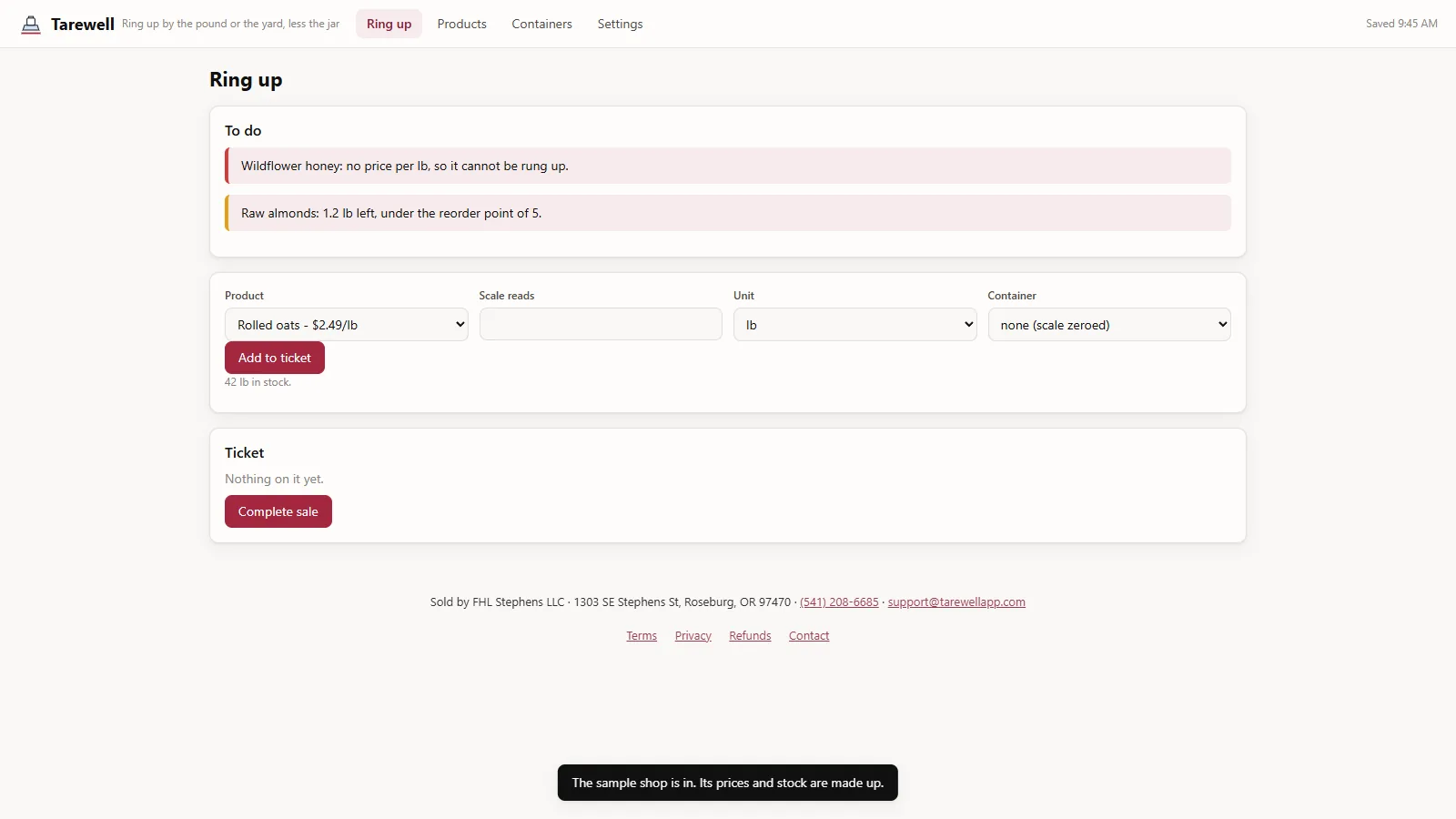Screen dimensions: 1456x819
Task: Follow the Refunds link
Action: click(x=750, y=636)
